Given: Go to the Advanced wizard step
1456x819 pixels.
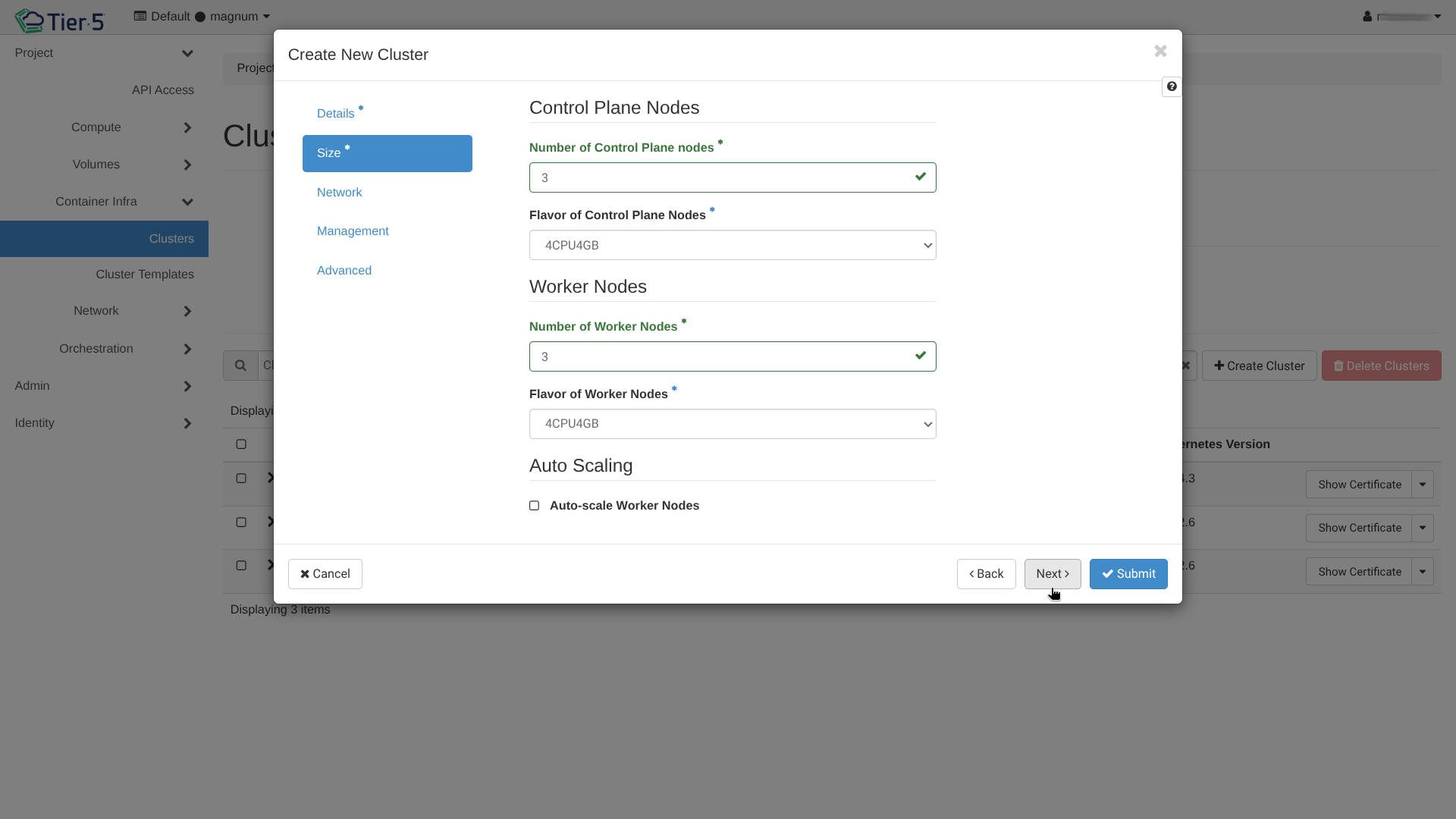Looking at the screenshot, I should [x=344, y=271].
